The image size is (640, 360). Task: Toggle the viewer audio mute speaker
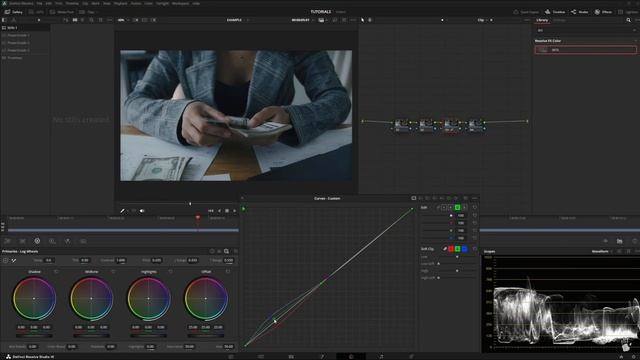(x=142, y=211)
